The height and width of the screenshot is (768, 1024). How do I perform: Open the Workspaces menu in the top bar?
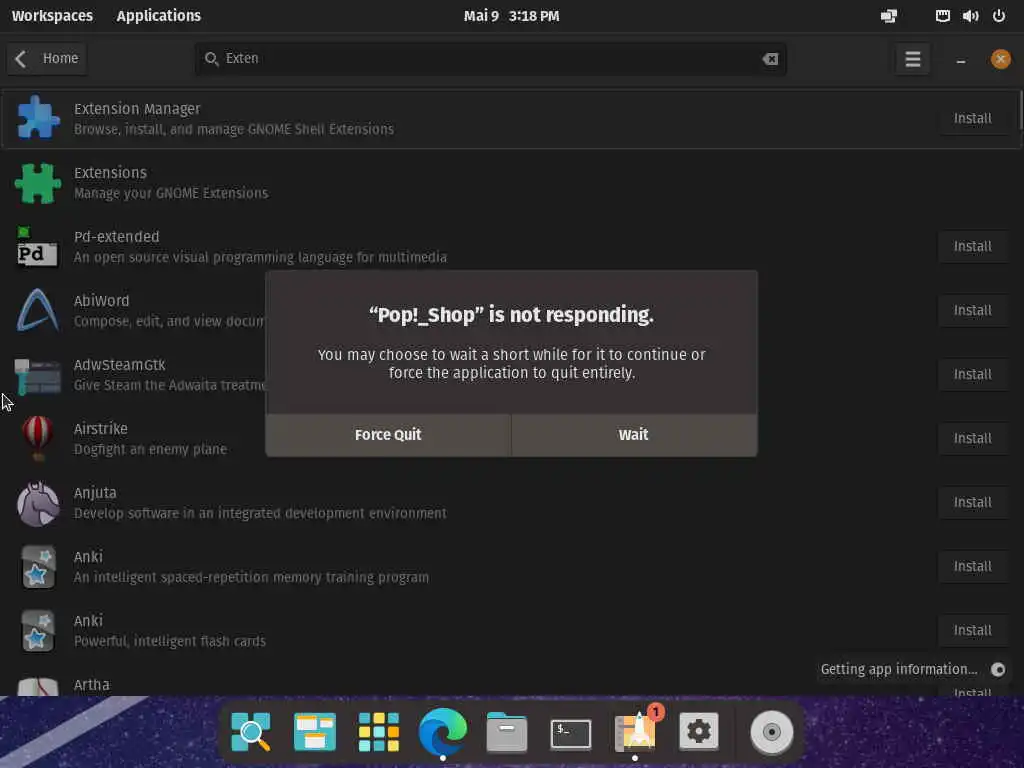tap(52, 16)
